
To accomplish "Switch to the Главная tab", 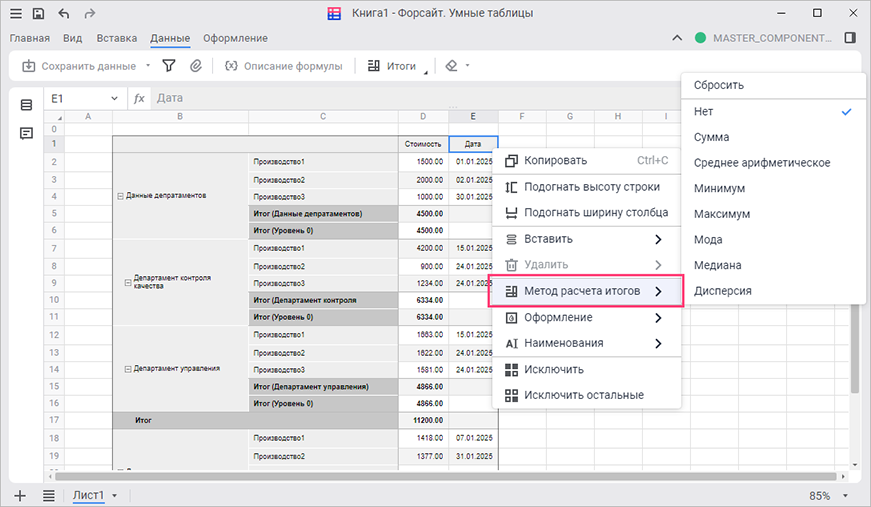I will pyautogui.click(x=30, y=38).
